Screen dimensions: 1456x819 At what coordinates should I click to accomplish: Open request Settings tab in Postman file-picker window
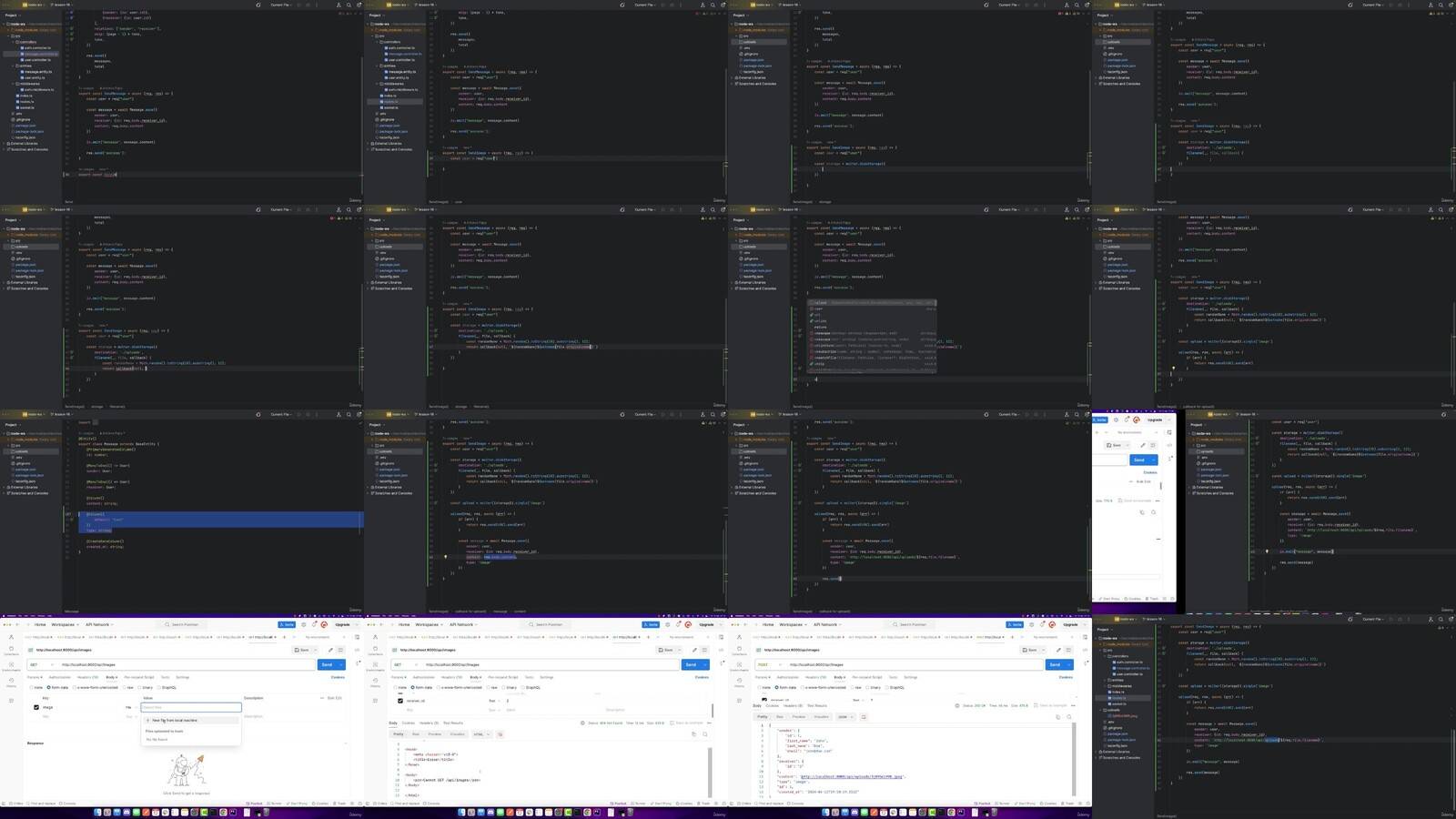pos(182,677)
